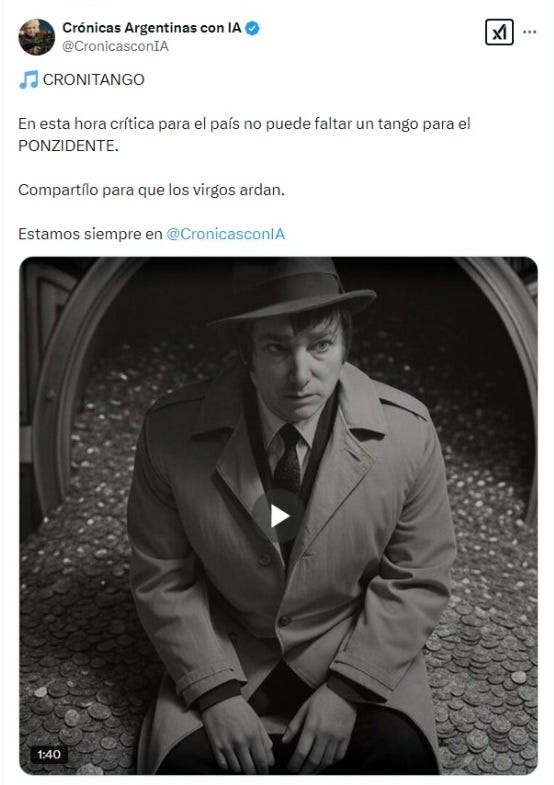Open the three-dot more options menu

tap(529, 32)
